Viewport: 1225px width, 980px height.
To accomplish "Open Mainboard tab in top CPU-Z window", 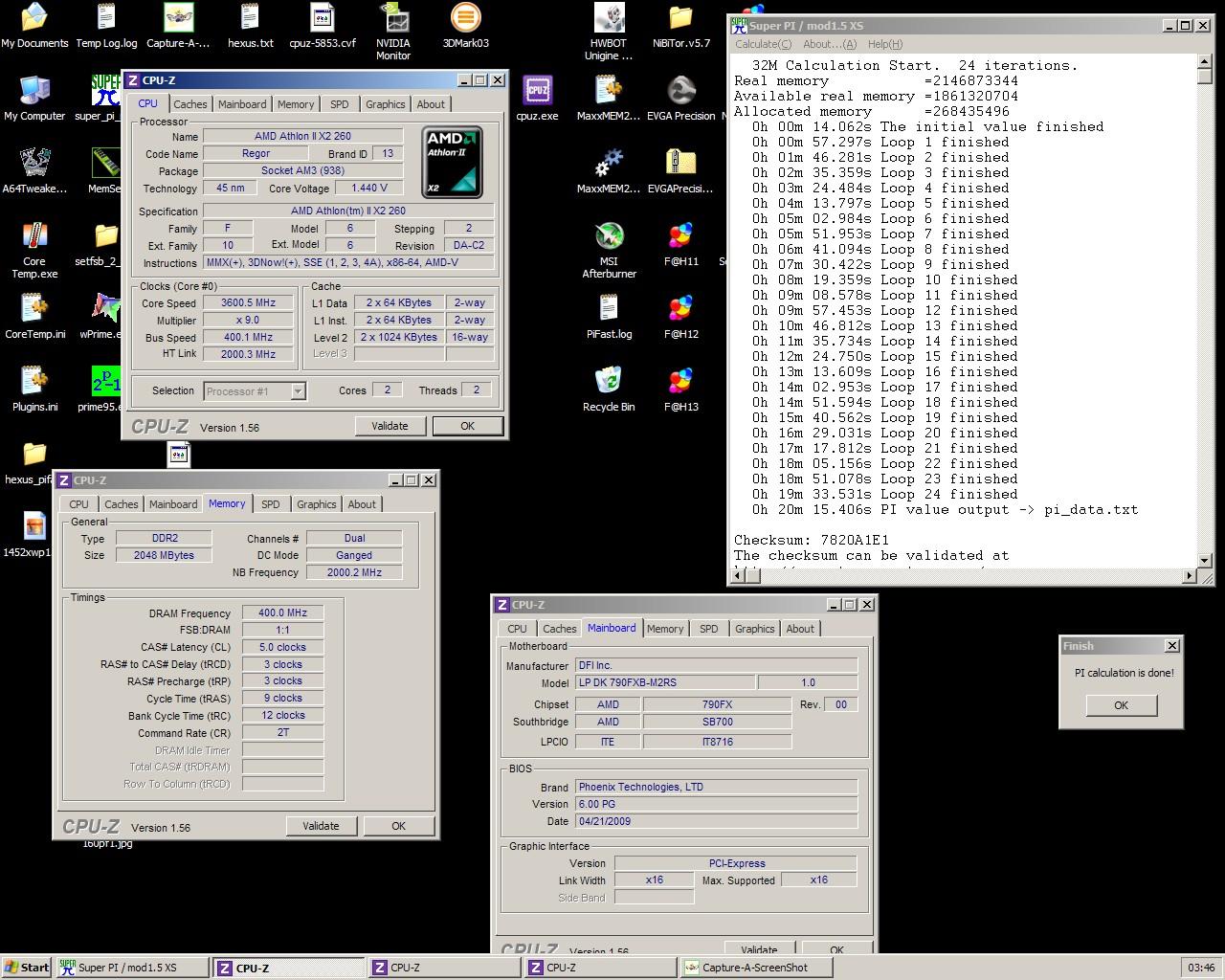I will (242, 104).
